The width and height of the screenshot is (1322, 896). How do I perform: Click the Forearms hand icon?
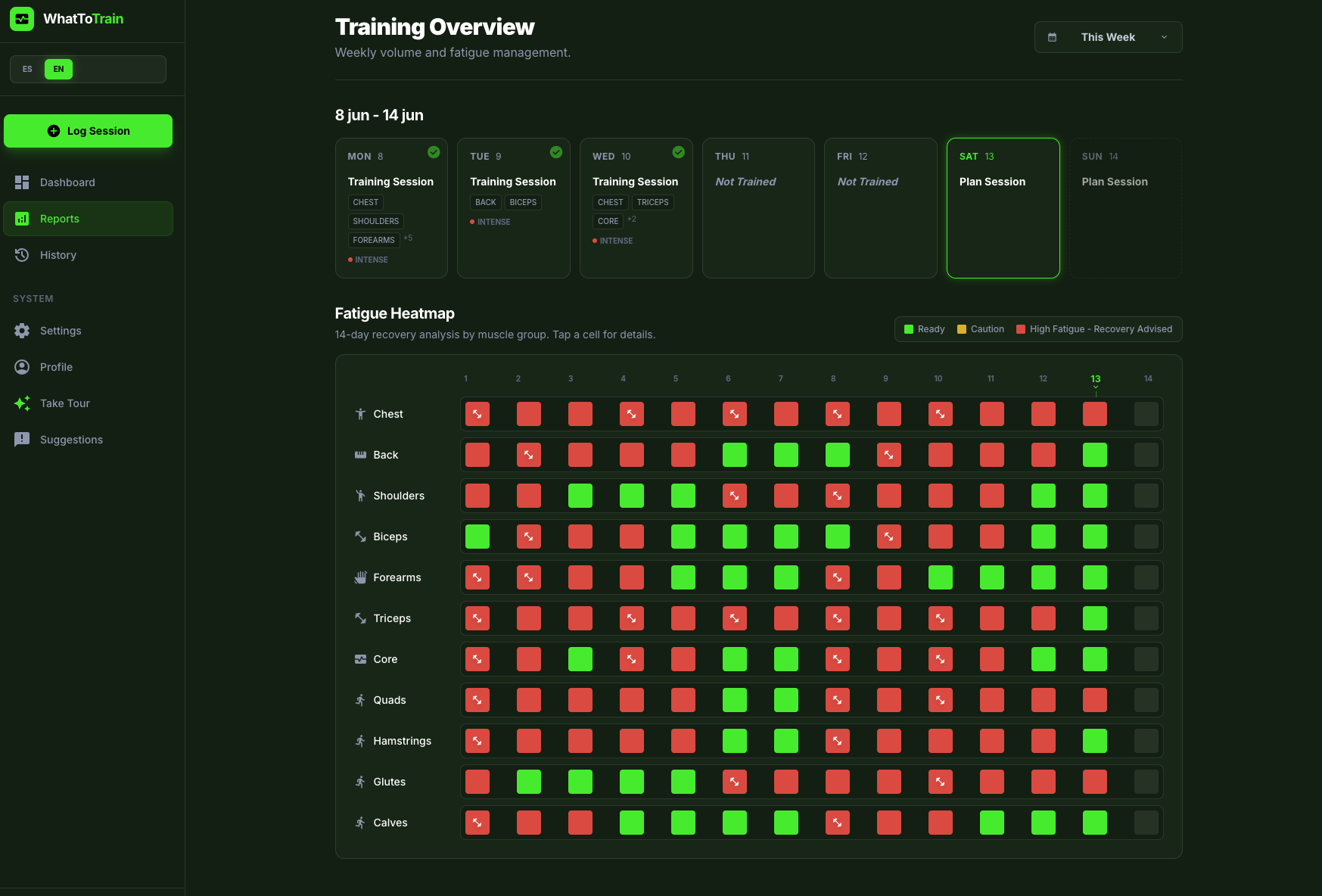pyautogui.click(x=360, y=577)
